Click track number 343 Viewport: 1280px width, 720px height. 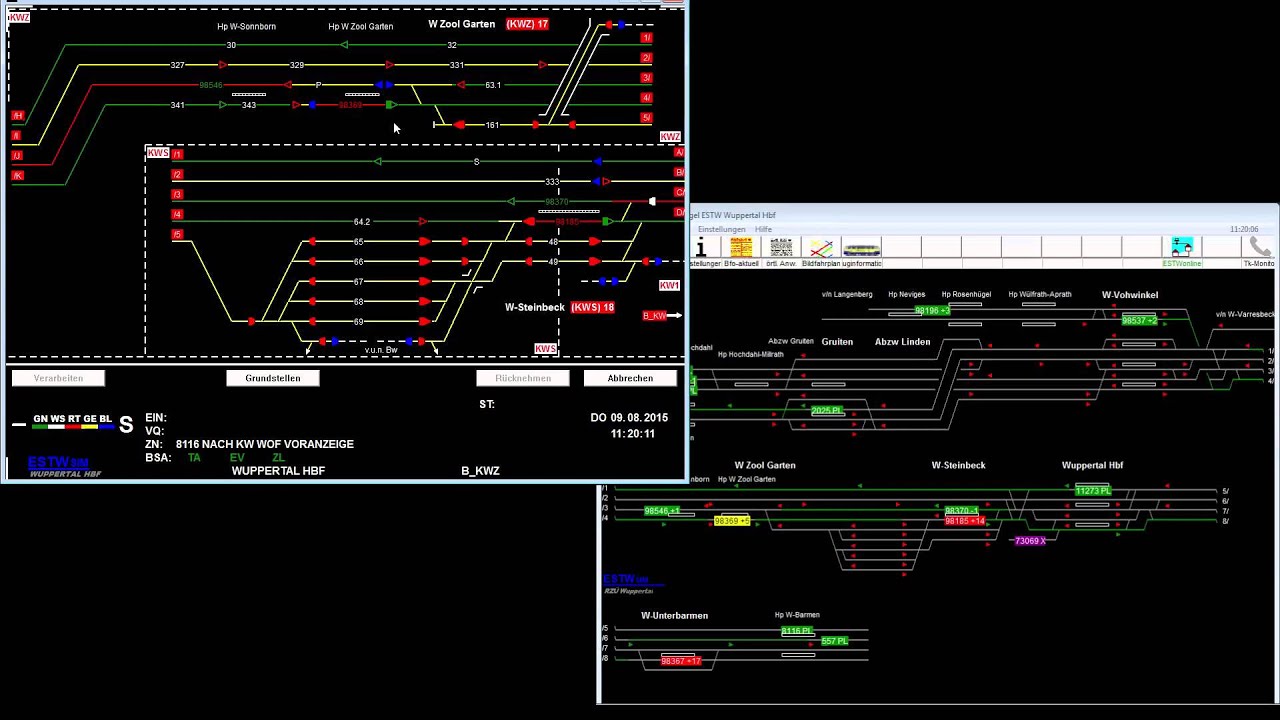tap(249, 105)
